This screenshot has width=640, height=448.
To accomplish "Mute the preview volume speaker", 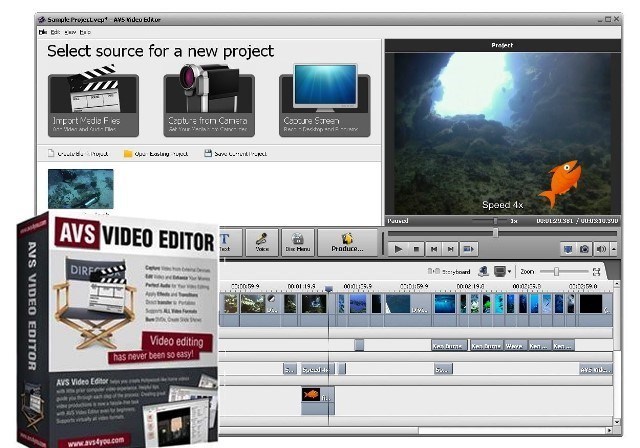I will [601, 249].
